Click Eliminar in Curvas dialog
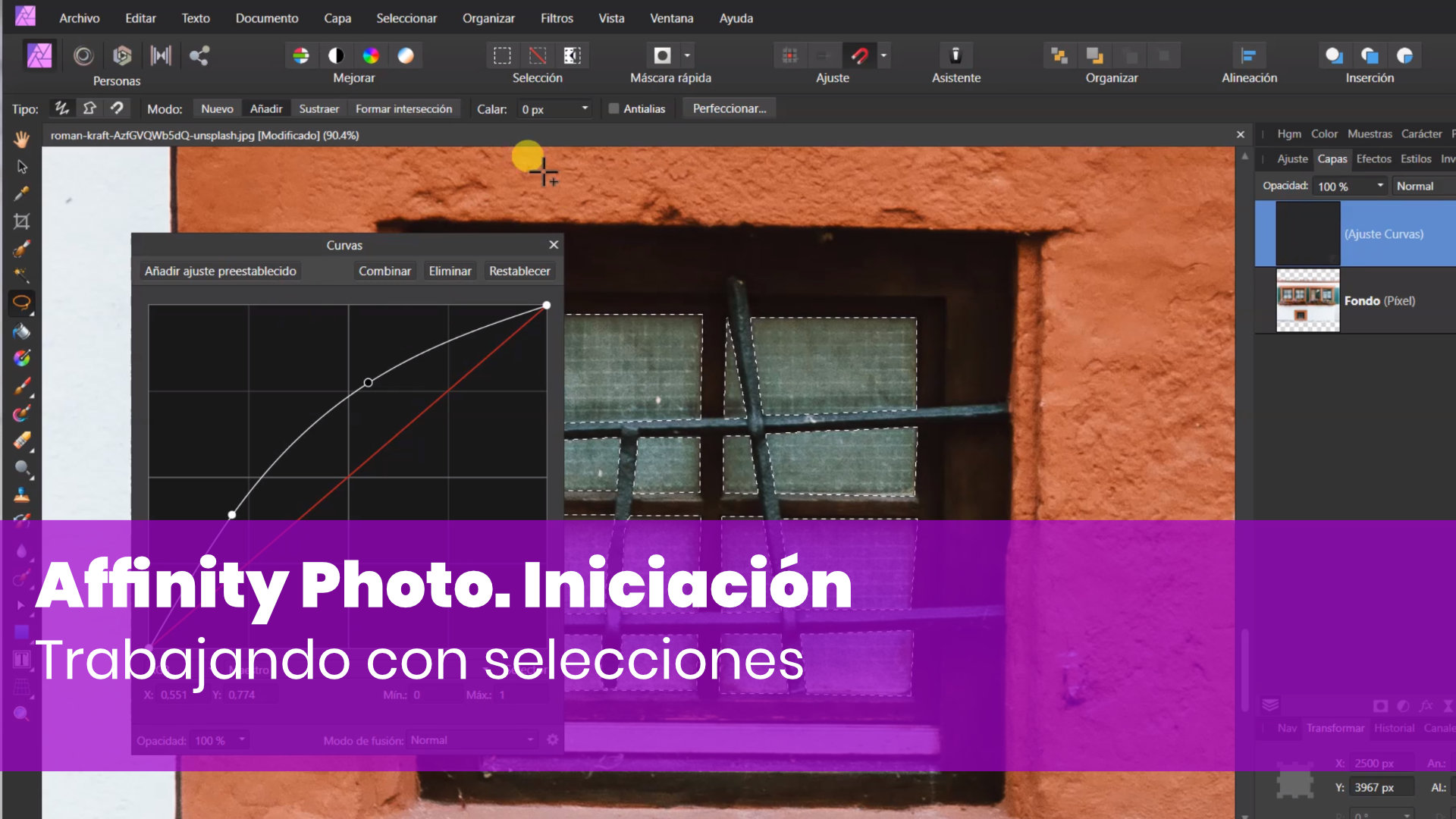1456x819 pixels. click(x=450, y=271)
